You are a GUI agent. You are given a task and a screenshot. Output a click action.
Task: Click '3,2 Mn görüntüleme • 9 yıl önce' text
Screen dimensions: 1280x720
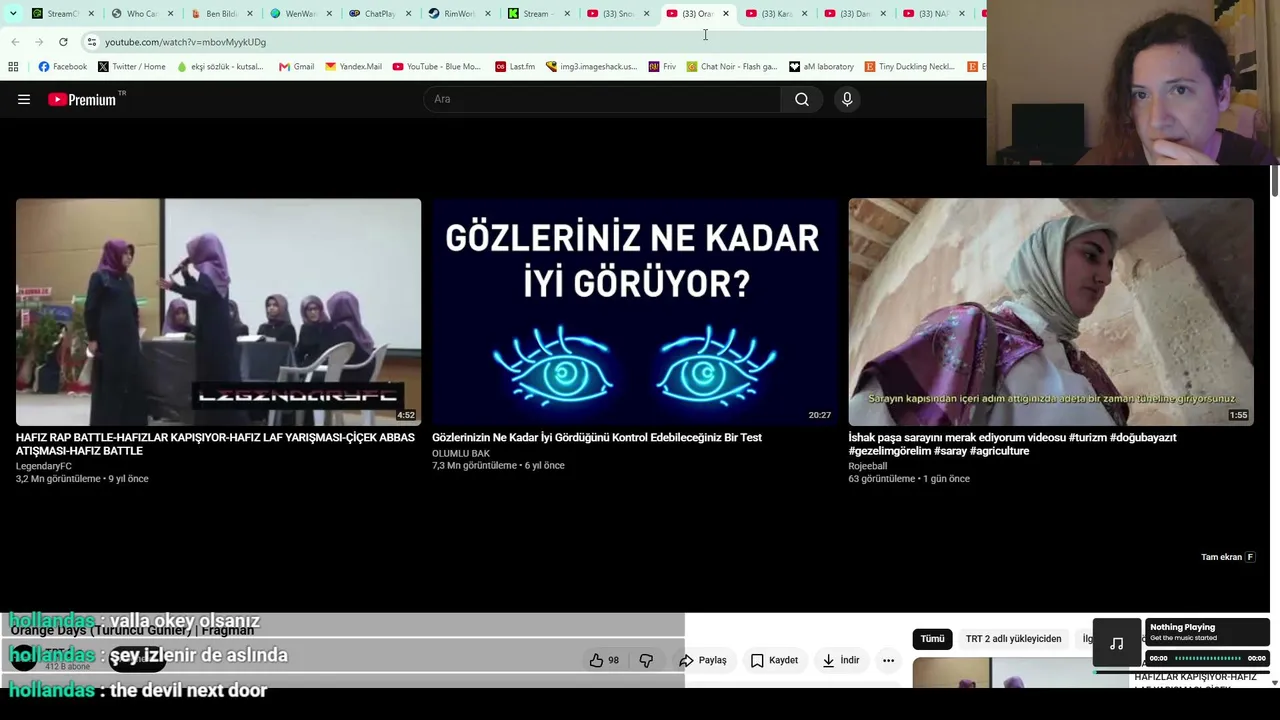tap(82, 479)
